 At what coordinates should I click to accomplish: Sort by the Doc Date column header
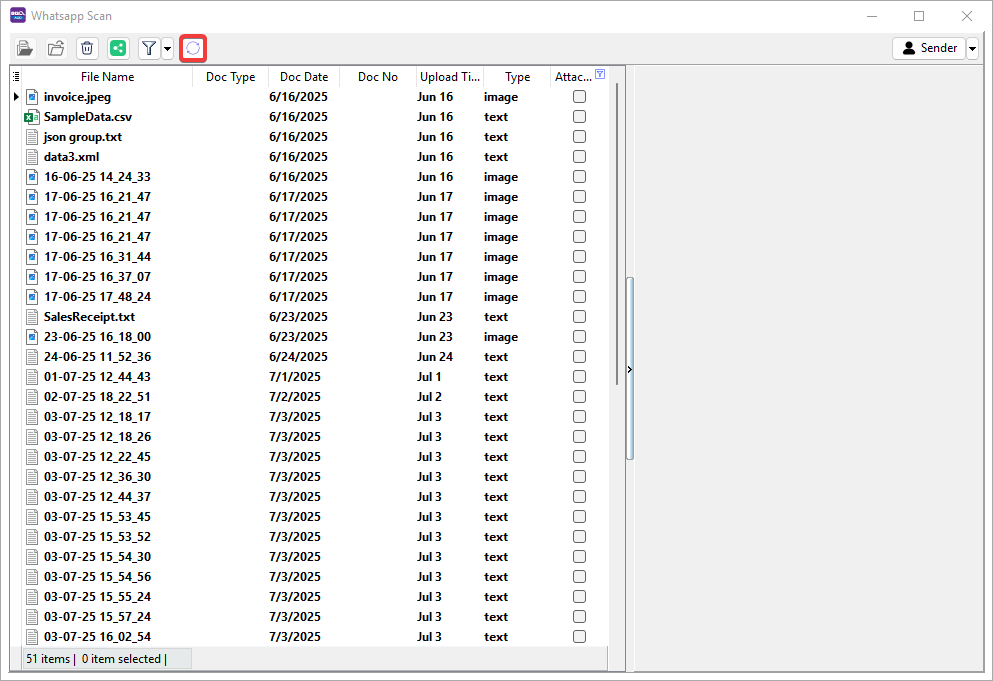click(x=304, y=77)
